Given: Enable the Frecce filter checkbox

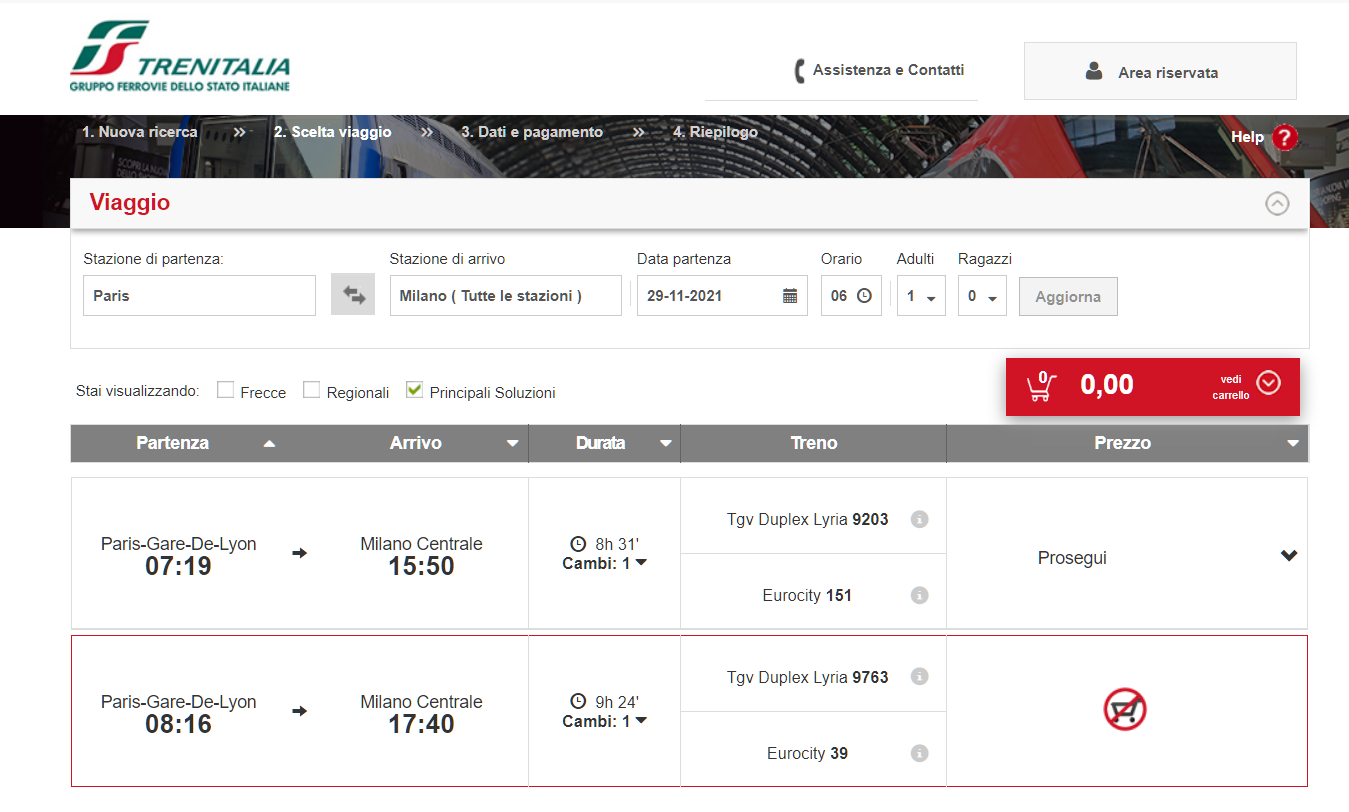Looking at the screenshot, I should [x=226, y=390].
